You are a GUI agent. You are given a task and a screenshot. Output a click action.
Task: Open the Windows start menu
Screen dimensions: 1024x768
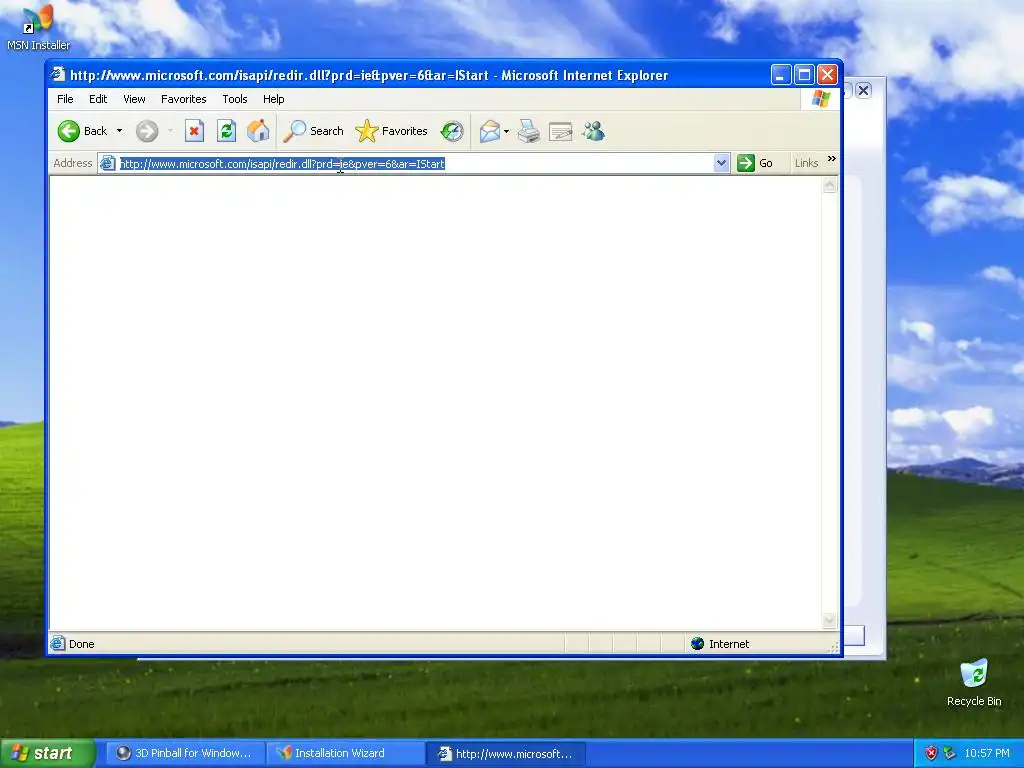tap(47, 754)
